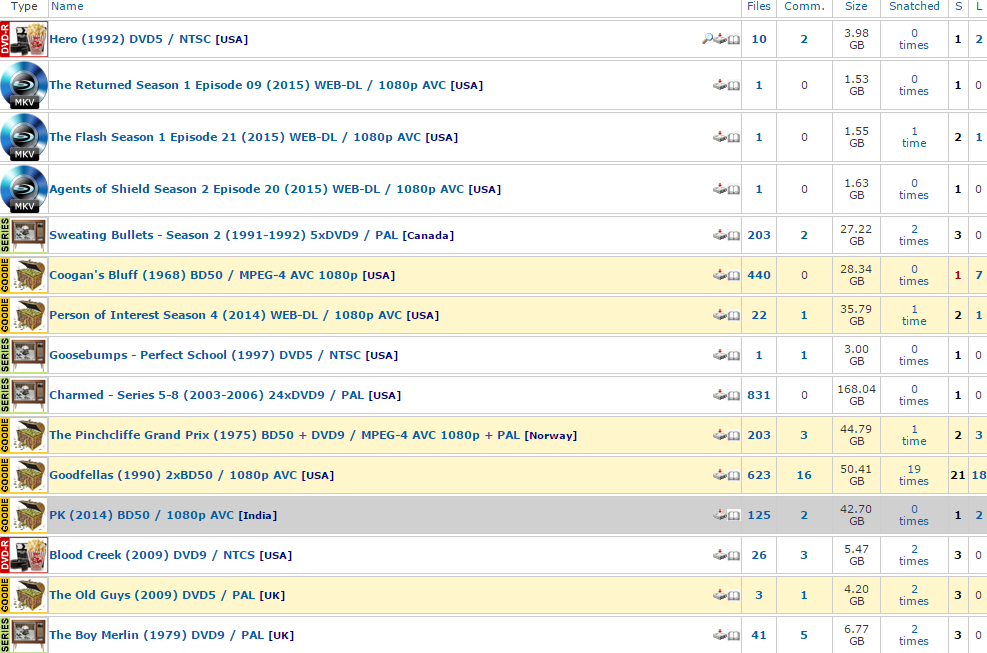Image resolution: width=987 pixels, height=653 pixels.
Task: Click the Goodie treasure chest icon for Coogan's Bluff
Action: pyautogui.click(x=24, y=275)
